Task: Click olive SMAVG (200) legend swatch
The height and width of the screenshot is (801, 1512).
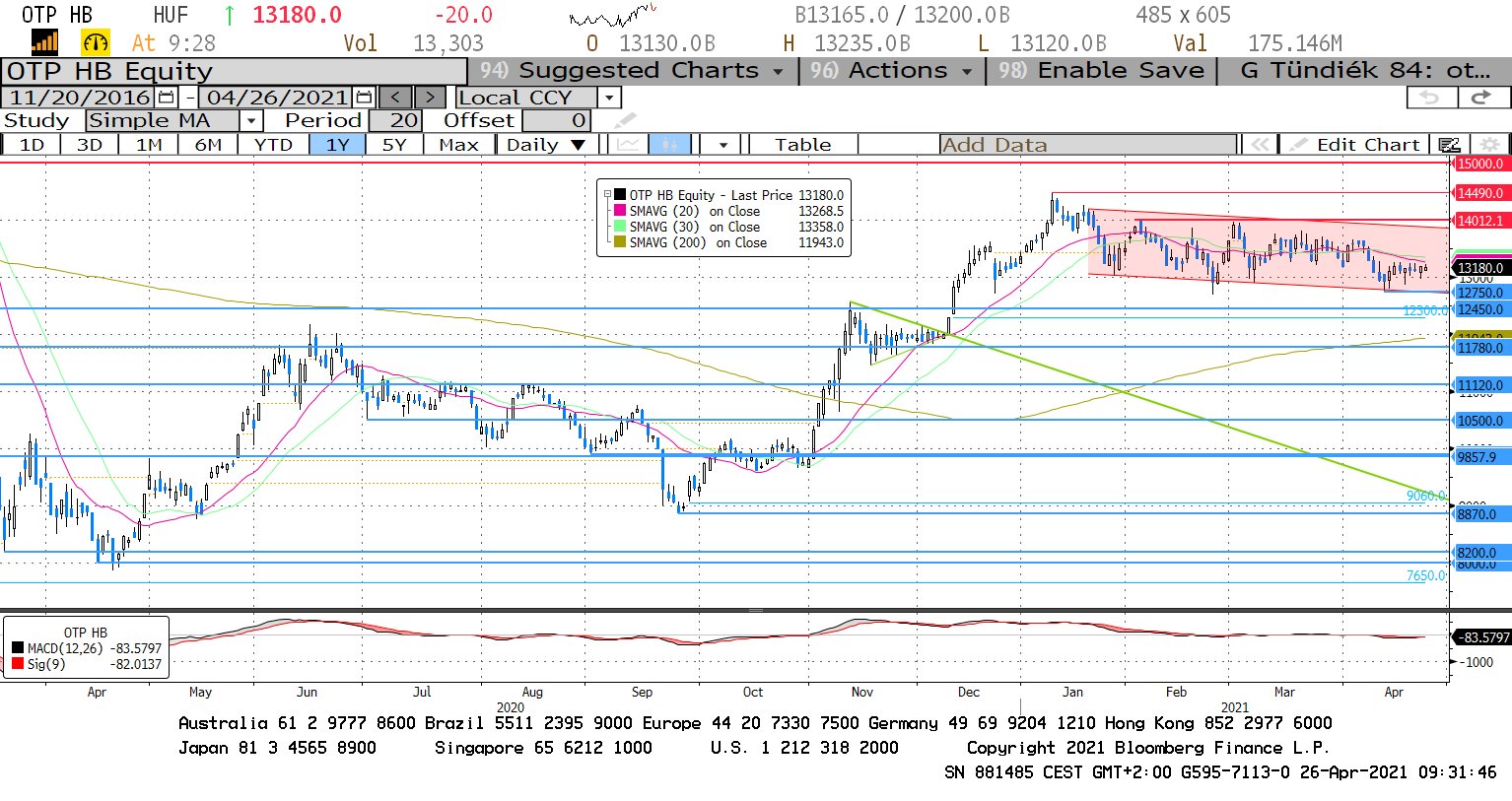Action: pos(620,242)
